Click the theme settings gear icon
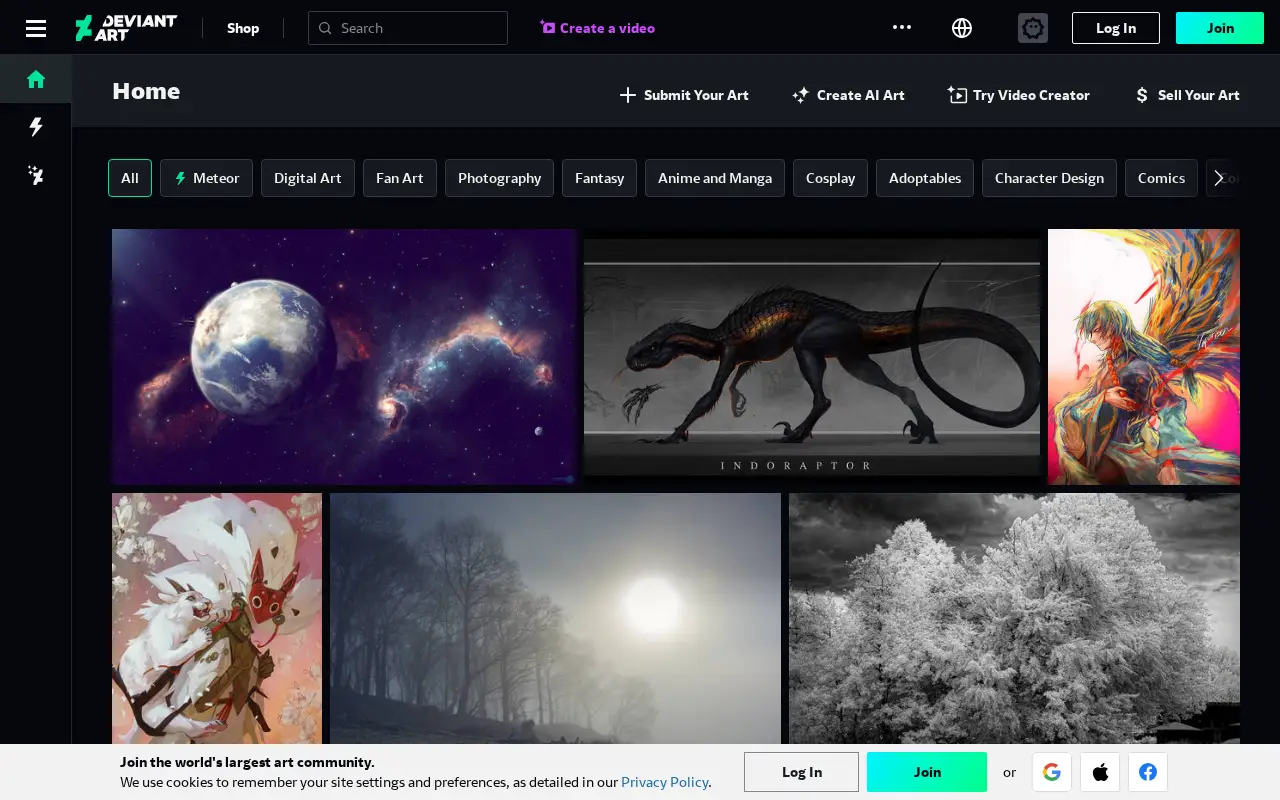This screenshot has width=1280, height=800. [x=1033, y=28]
